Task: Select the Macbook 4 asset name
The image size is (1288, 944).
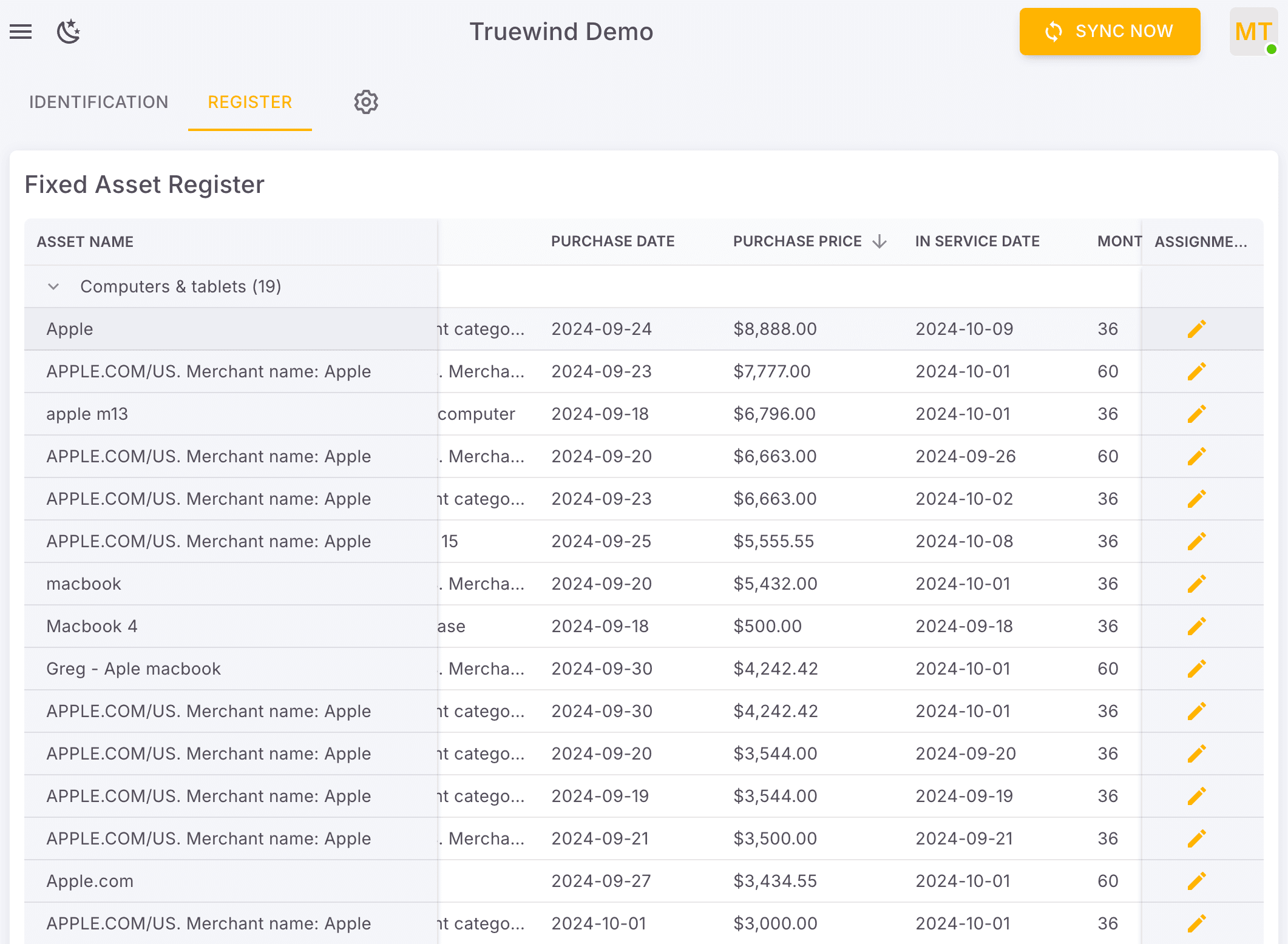Action: click(92, 625)
